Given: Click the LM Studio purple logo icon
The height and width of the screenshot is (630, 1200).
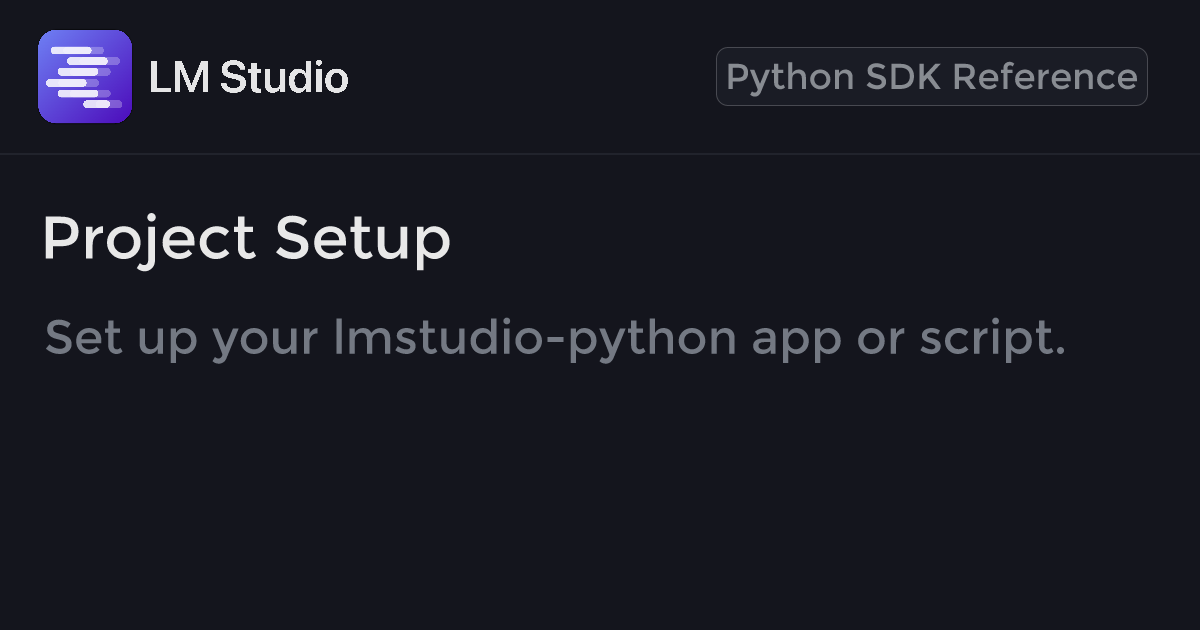Looking at the screenshot, I should [x=85, y=77].
